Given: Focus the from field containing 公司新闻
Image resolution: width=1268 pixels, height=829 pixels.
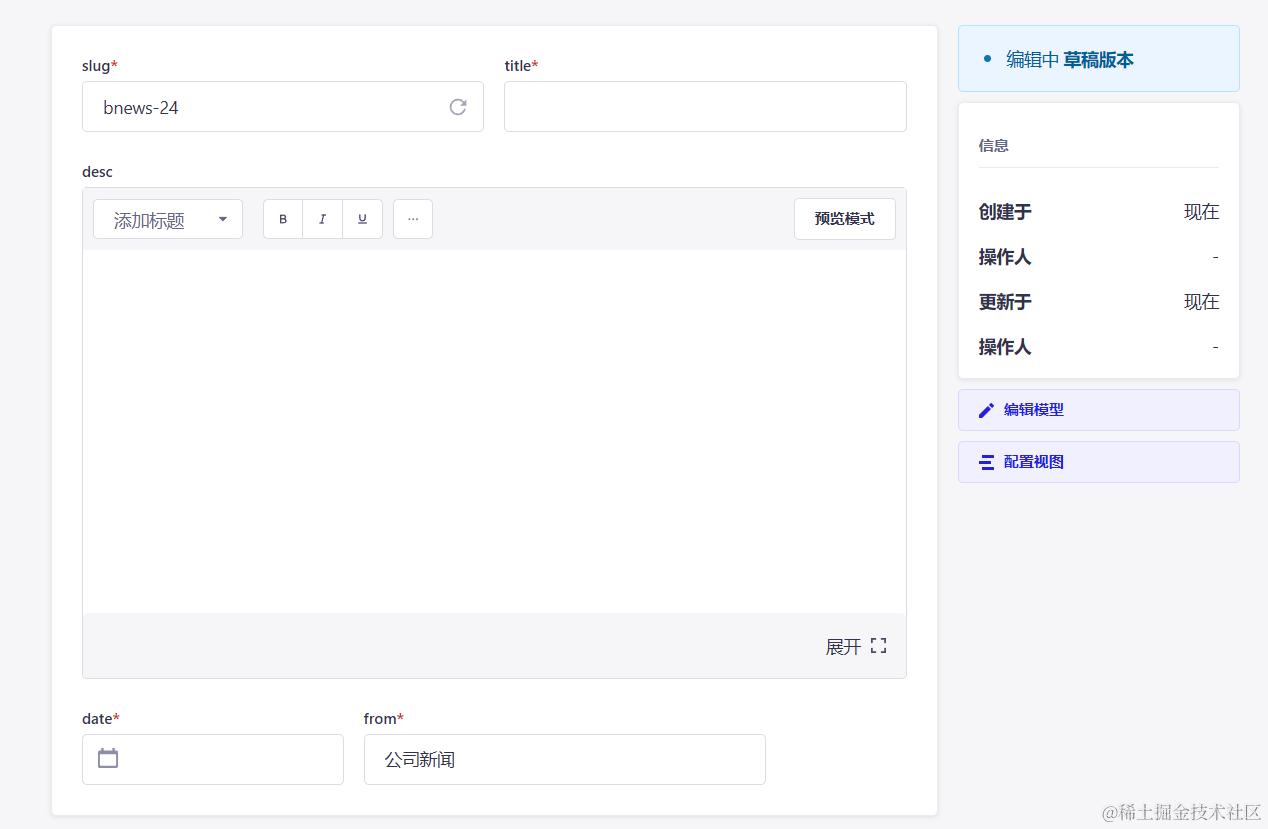Looking at the screenshot, I should point(565,760).
